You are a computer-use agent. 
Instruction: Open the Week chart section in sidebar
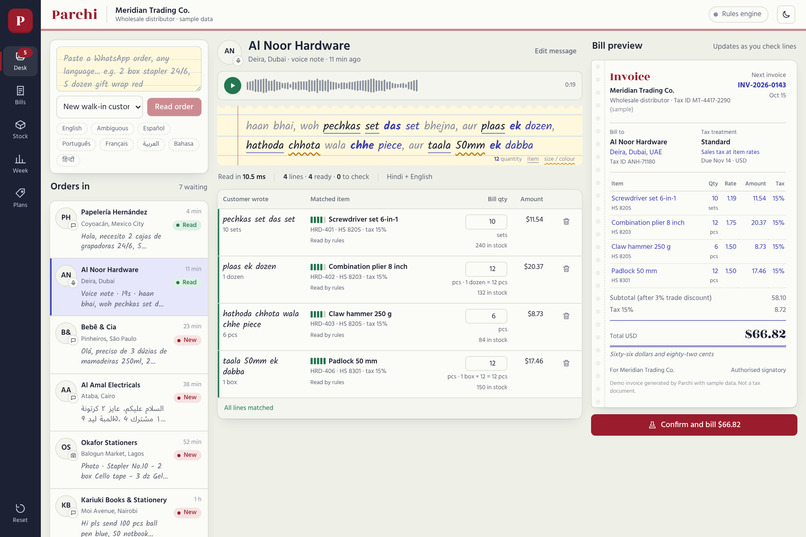20,163
